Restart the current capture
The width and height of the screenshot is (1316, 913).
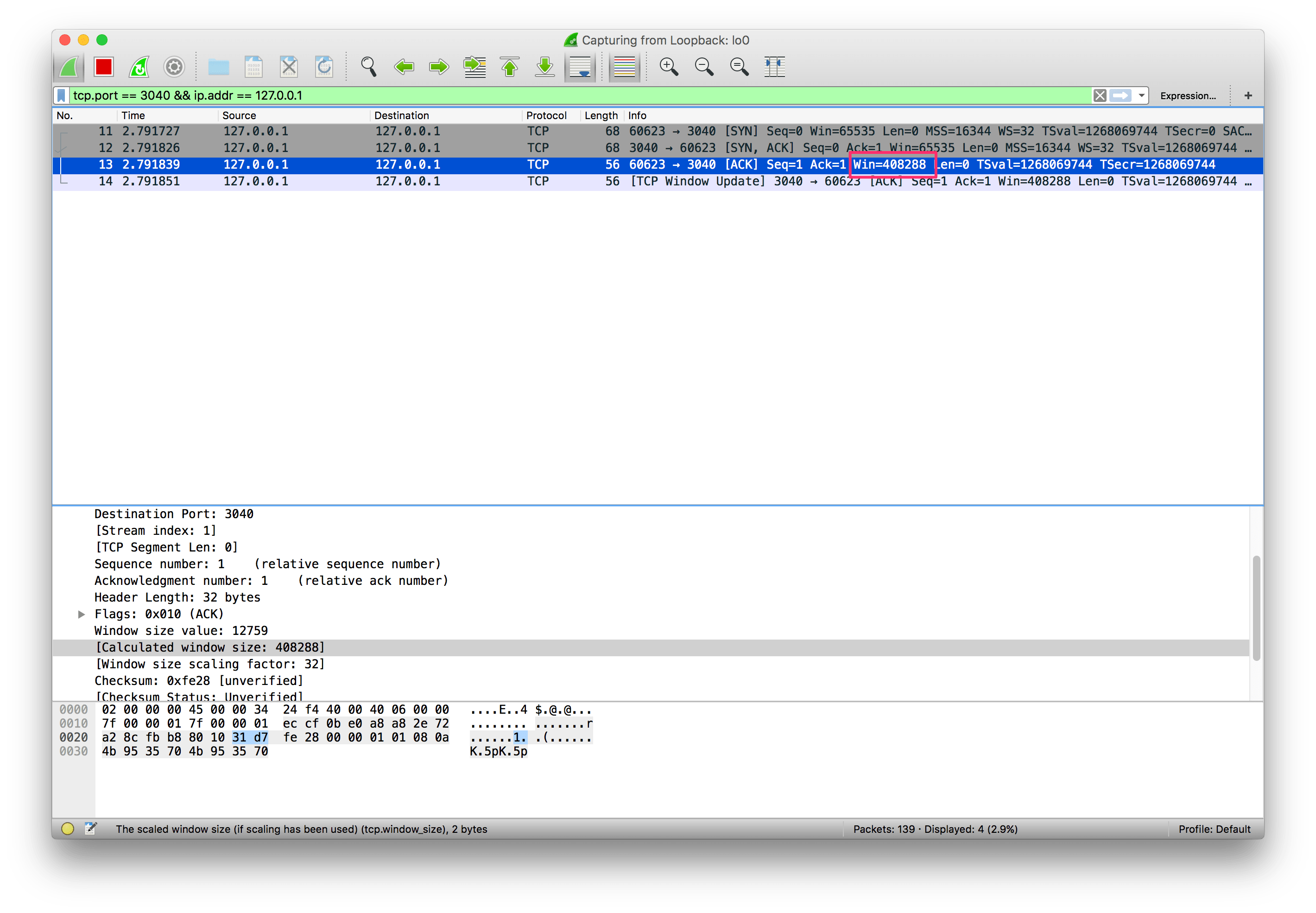pyautogui.click(x=139, y=67)
